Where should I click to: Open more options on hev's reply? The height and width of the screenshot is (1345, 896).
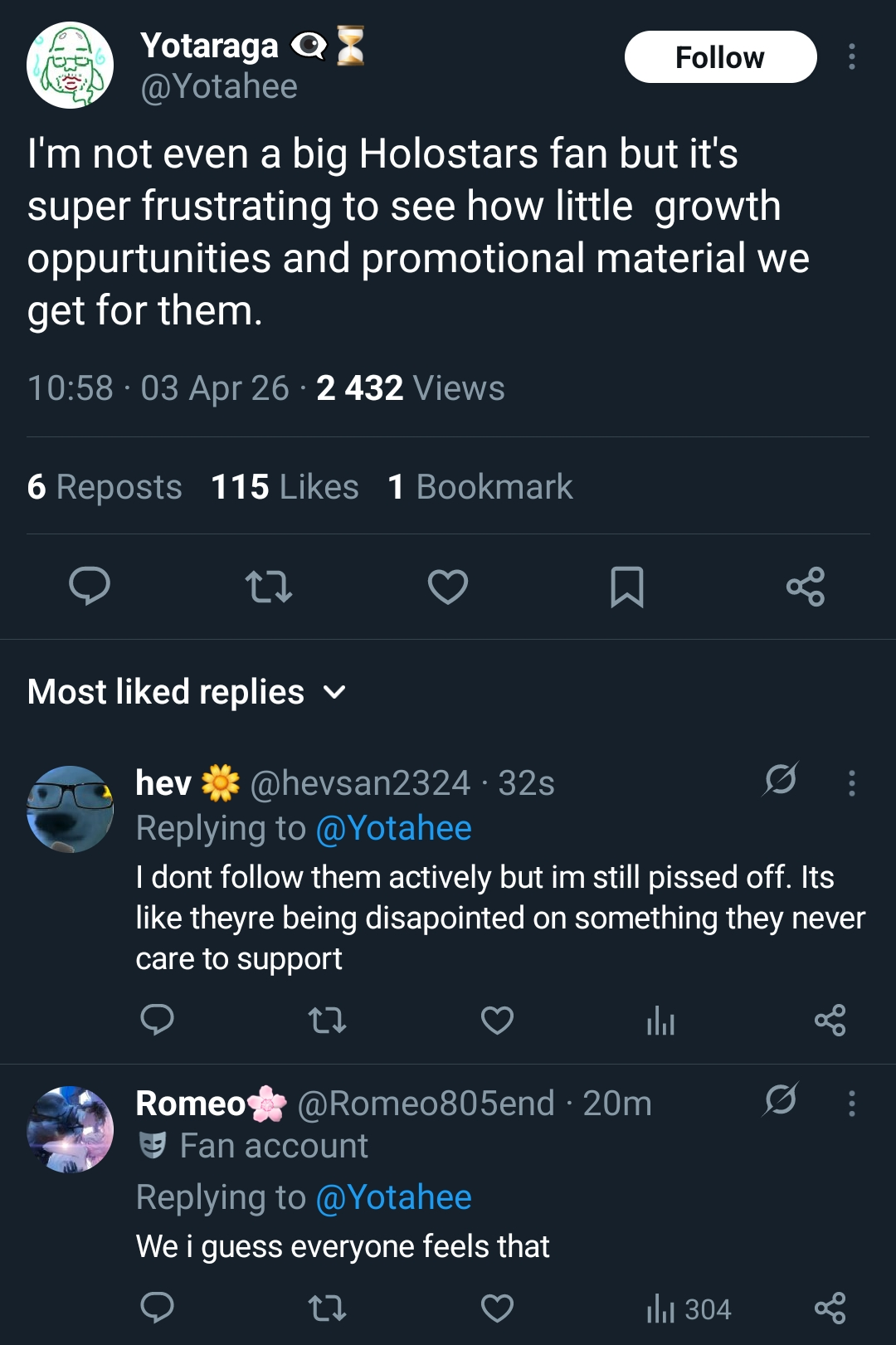pos(851,782)
